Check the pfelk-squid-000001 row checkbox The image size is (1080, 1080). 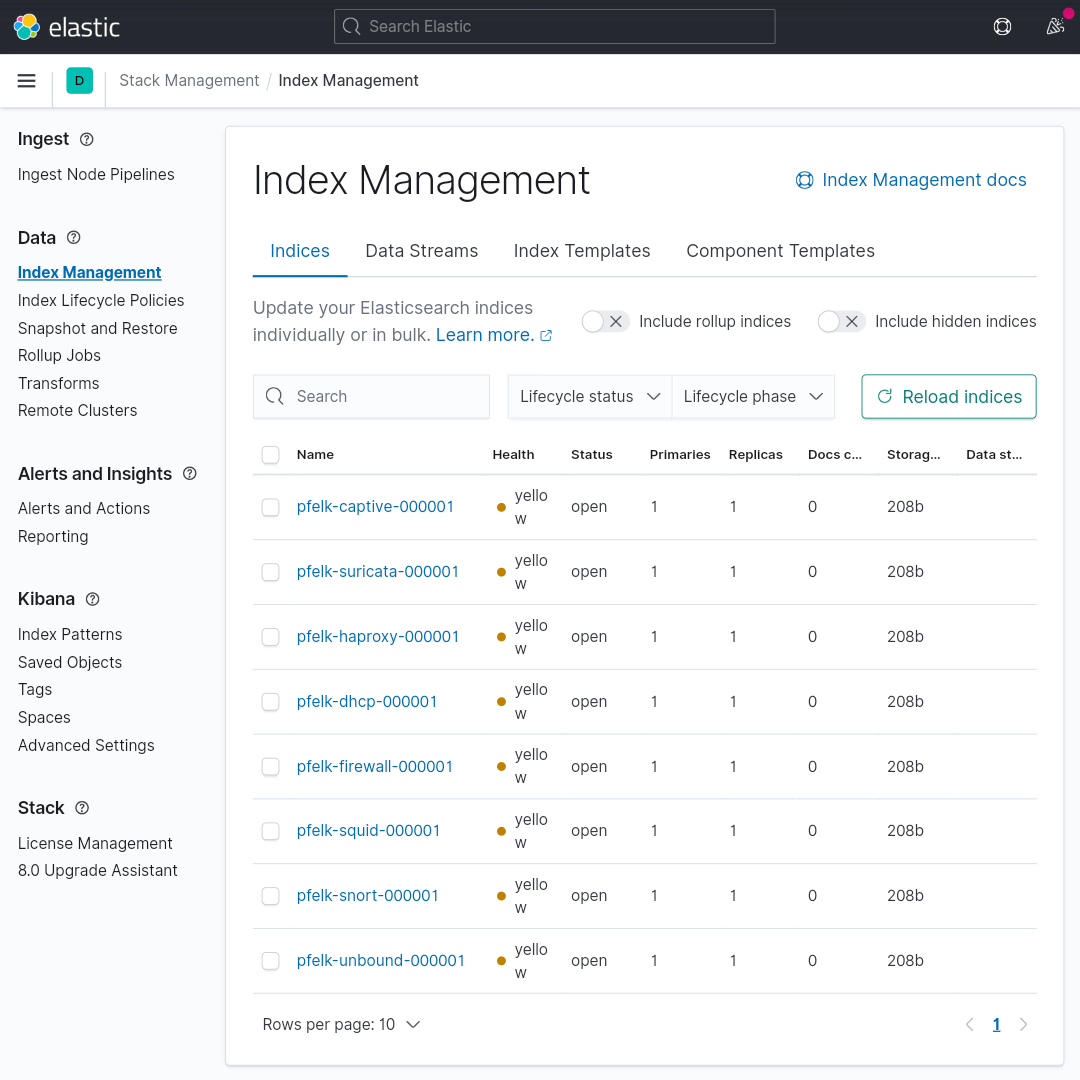coord(271,831)
